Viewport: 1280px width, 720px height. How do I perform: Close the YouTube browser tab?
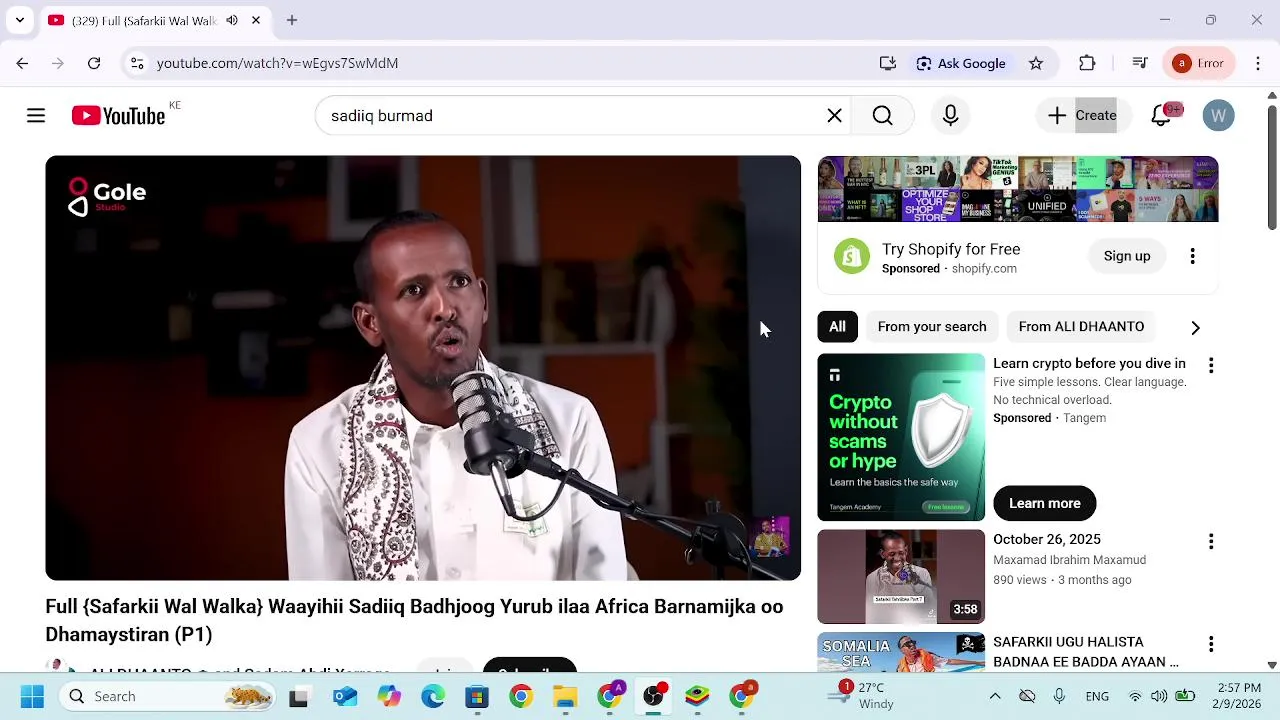(256, 20)
